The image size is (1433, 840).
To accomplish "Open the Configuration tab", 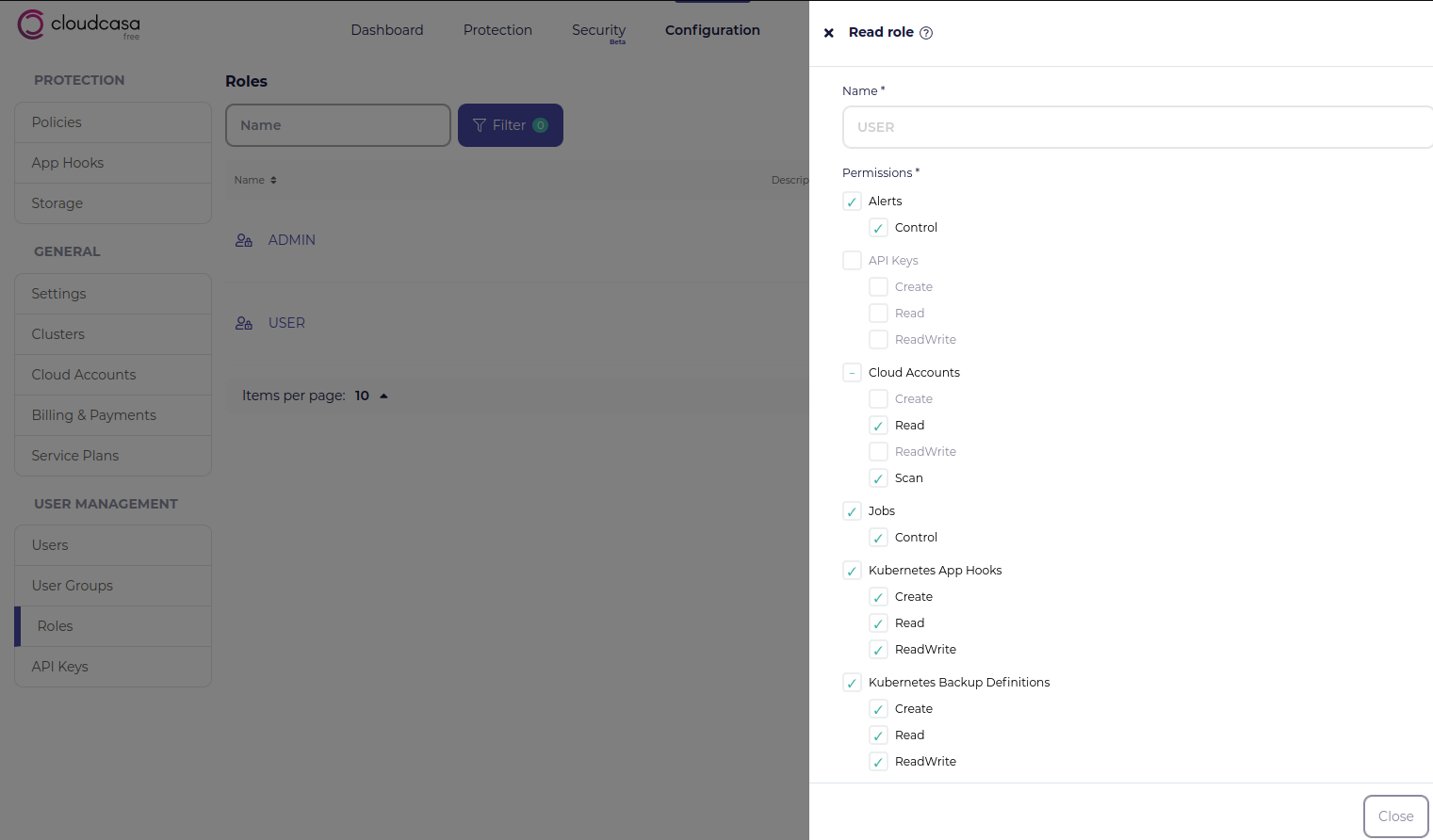I will click(x=712, y=30).
